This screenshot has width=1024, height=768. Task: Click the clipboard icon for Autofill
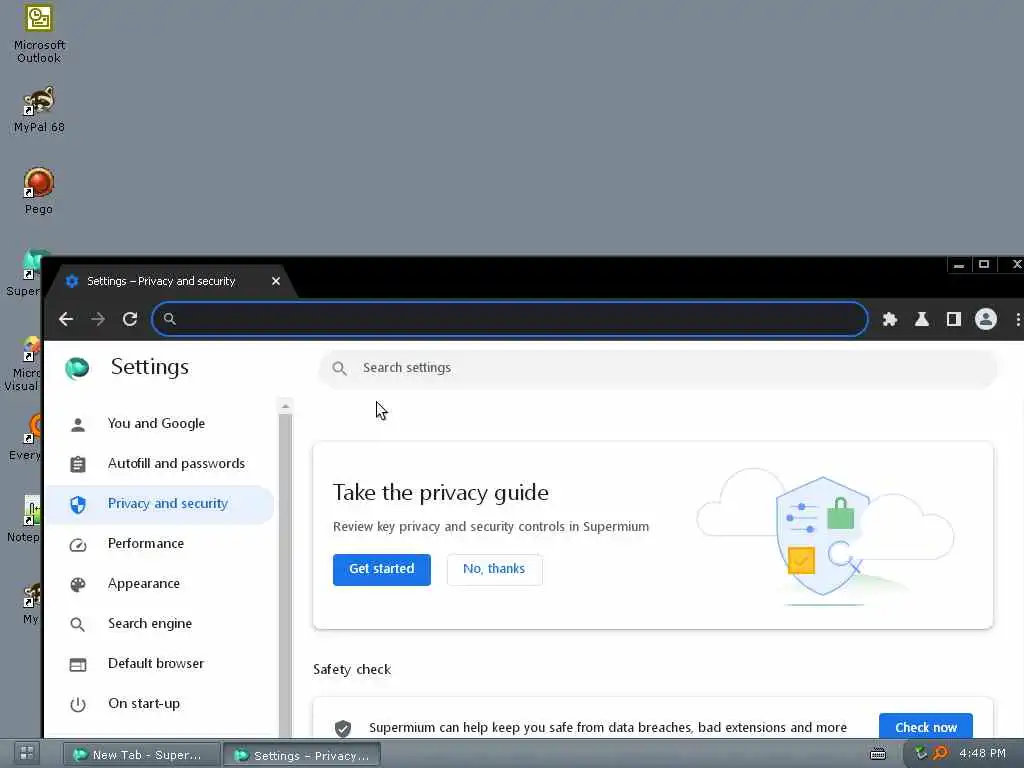coord(78,464)
